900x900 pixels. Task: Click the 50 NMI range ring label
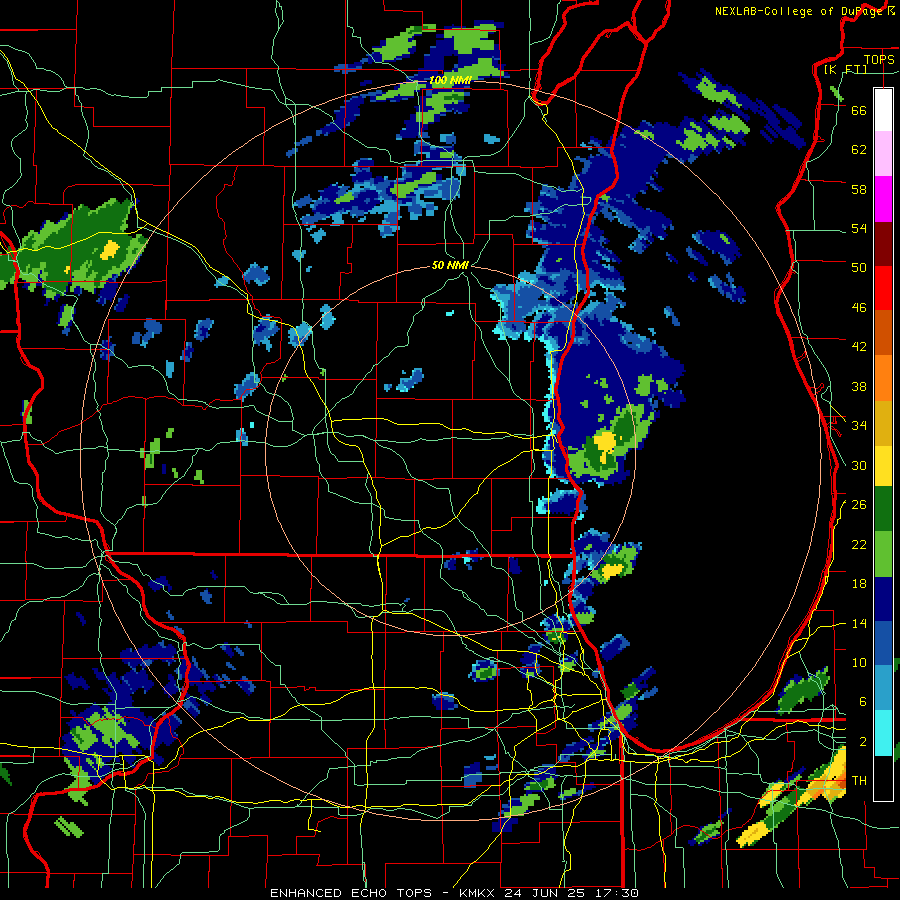(x=450, y=265)
